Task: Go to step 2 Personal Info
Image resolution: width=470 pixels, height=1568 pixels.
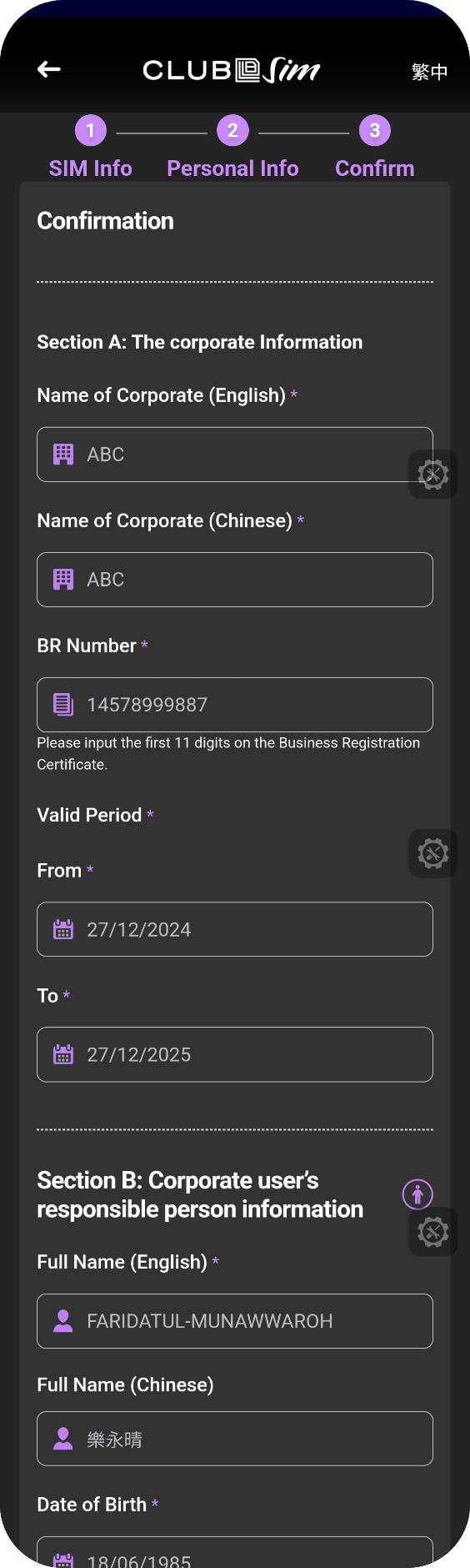Action: (232, 148)
